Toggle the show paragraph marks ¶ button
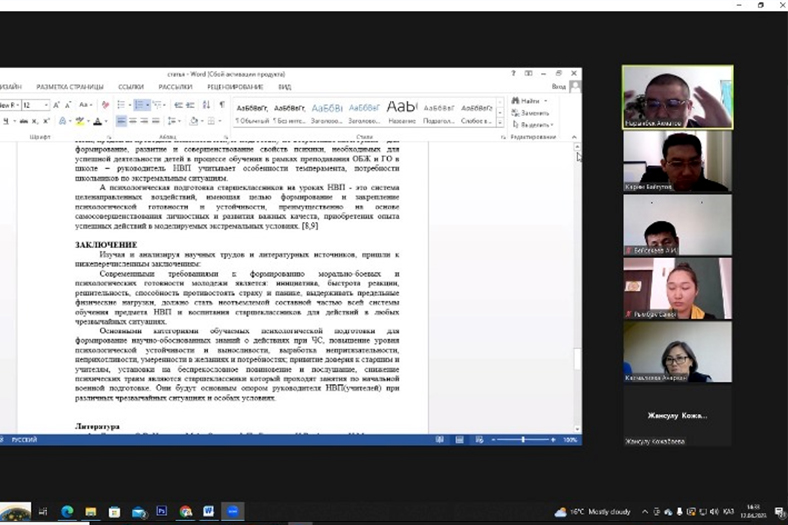Image resolution: width=788 pixels, height=525 pixels. click(221, 105)
